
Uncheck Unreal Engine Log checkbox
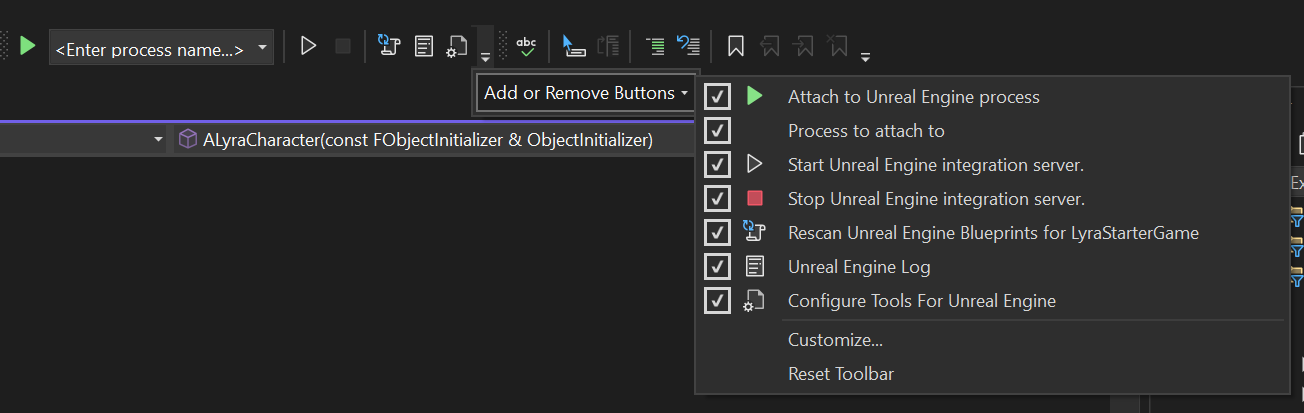coord(717,267)
